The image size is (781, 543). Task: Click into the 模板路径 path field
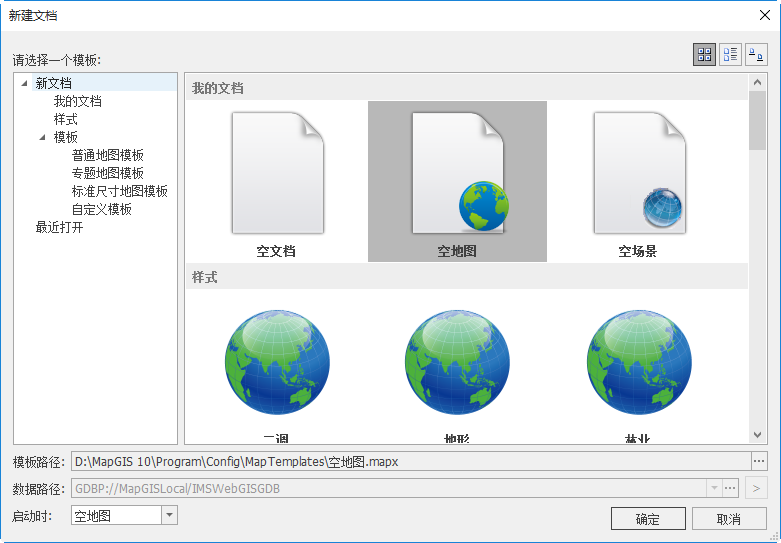tap(410, 461)
